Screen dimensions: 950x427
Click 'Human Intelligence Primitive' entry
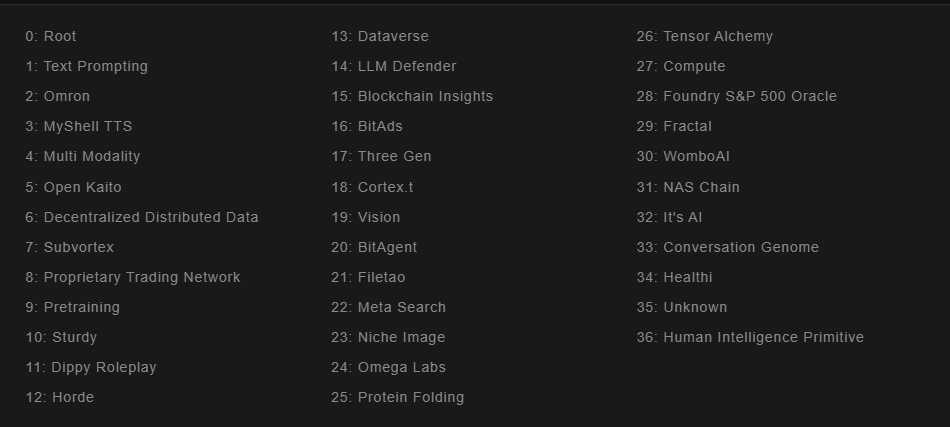[x=750, y=337]
